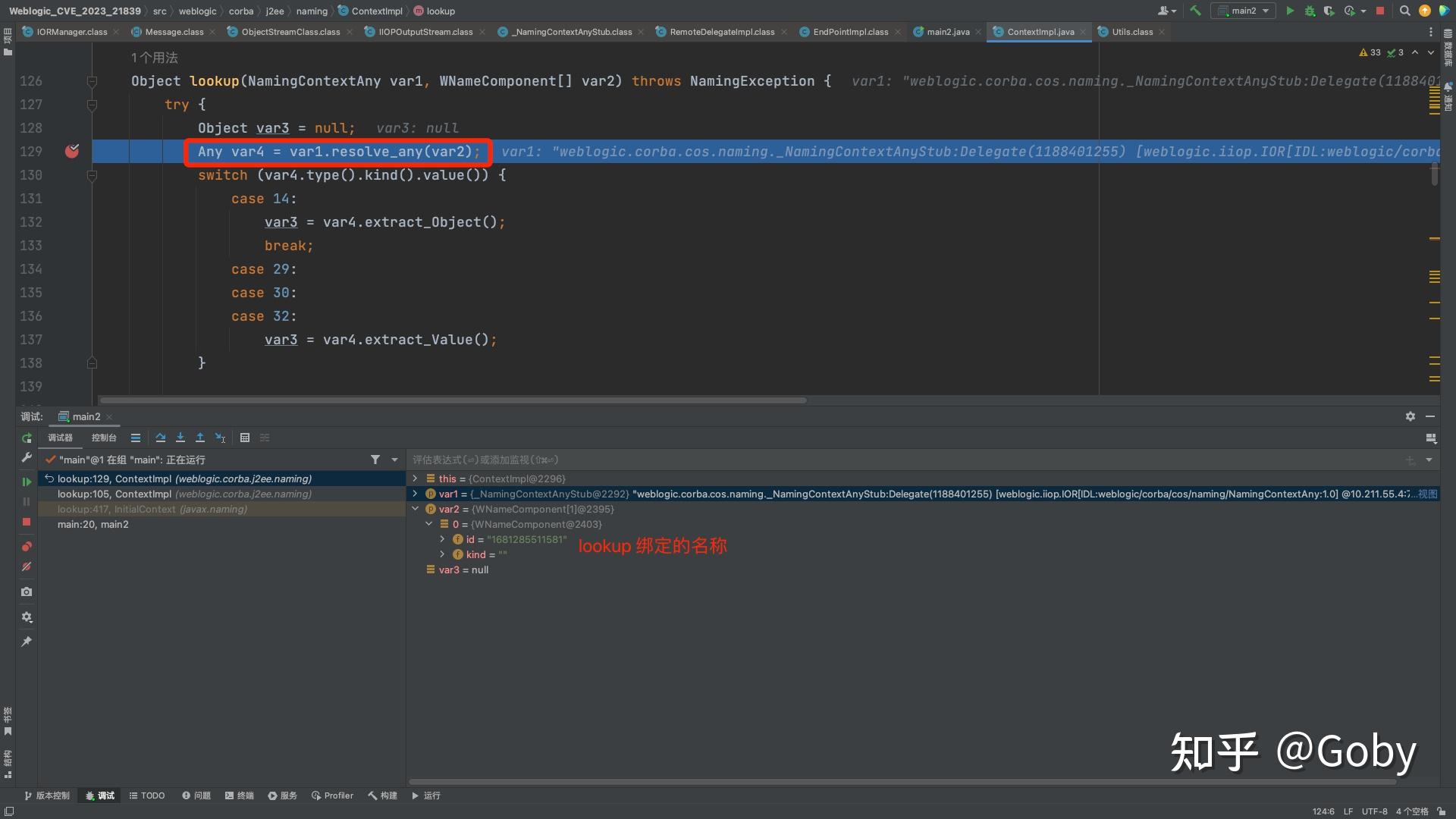Resume the program with the green play icon
Image resolution: width=1456 pixels, height=819 pixels.
pyautogui.click(x=27, y=482)
